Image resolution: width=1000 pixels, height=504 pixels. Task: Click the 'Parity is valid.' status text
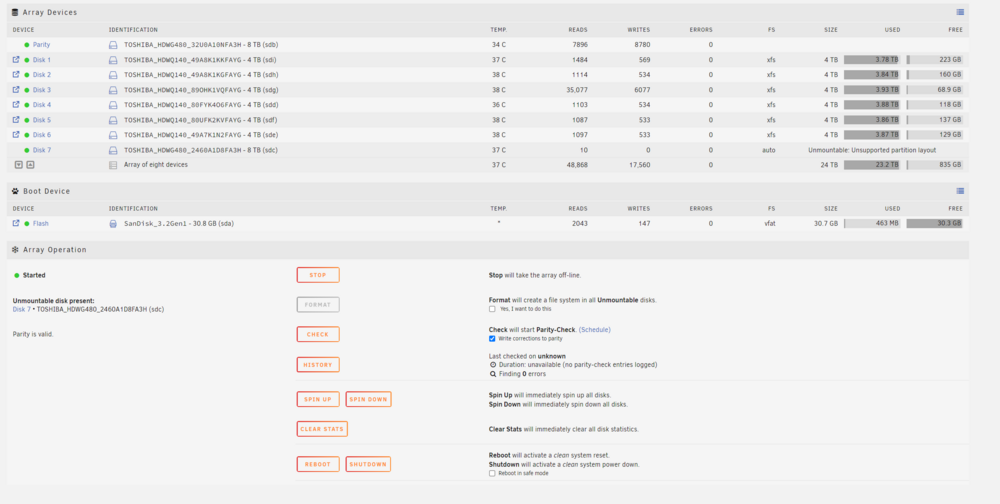[x=33, y=334]
